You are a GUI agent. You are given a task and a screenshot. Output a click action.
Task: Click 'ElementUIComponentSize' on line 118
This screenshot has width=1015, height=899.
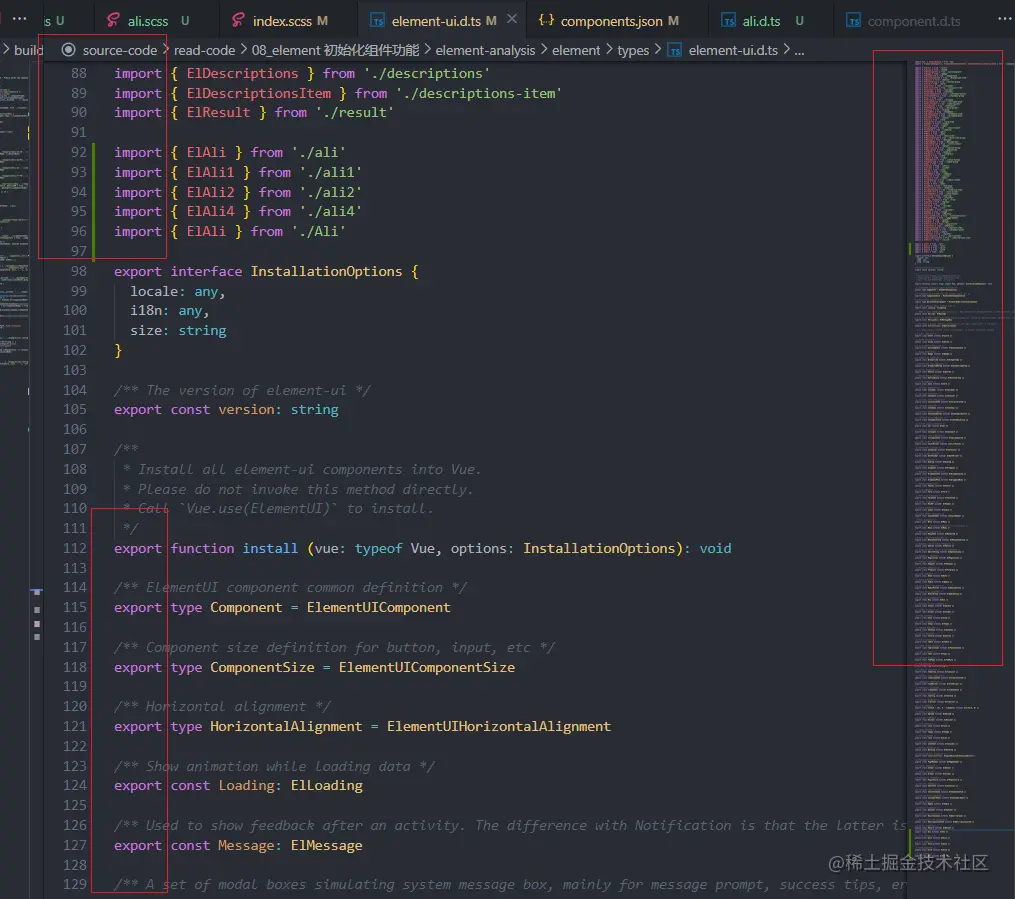(427, 667)
